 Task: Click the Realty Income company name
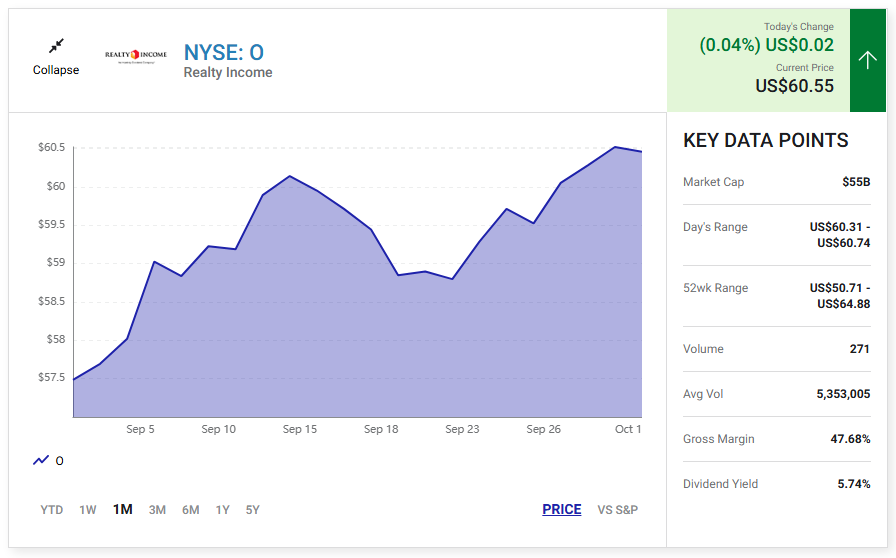(227, 73)
